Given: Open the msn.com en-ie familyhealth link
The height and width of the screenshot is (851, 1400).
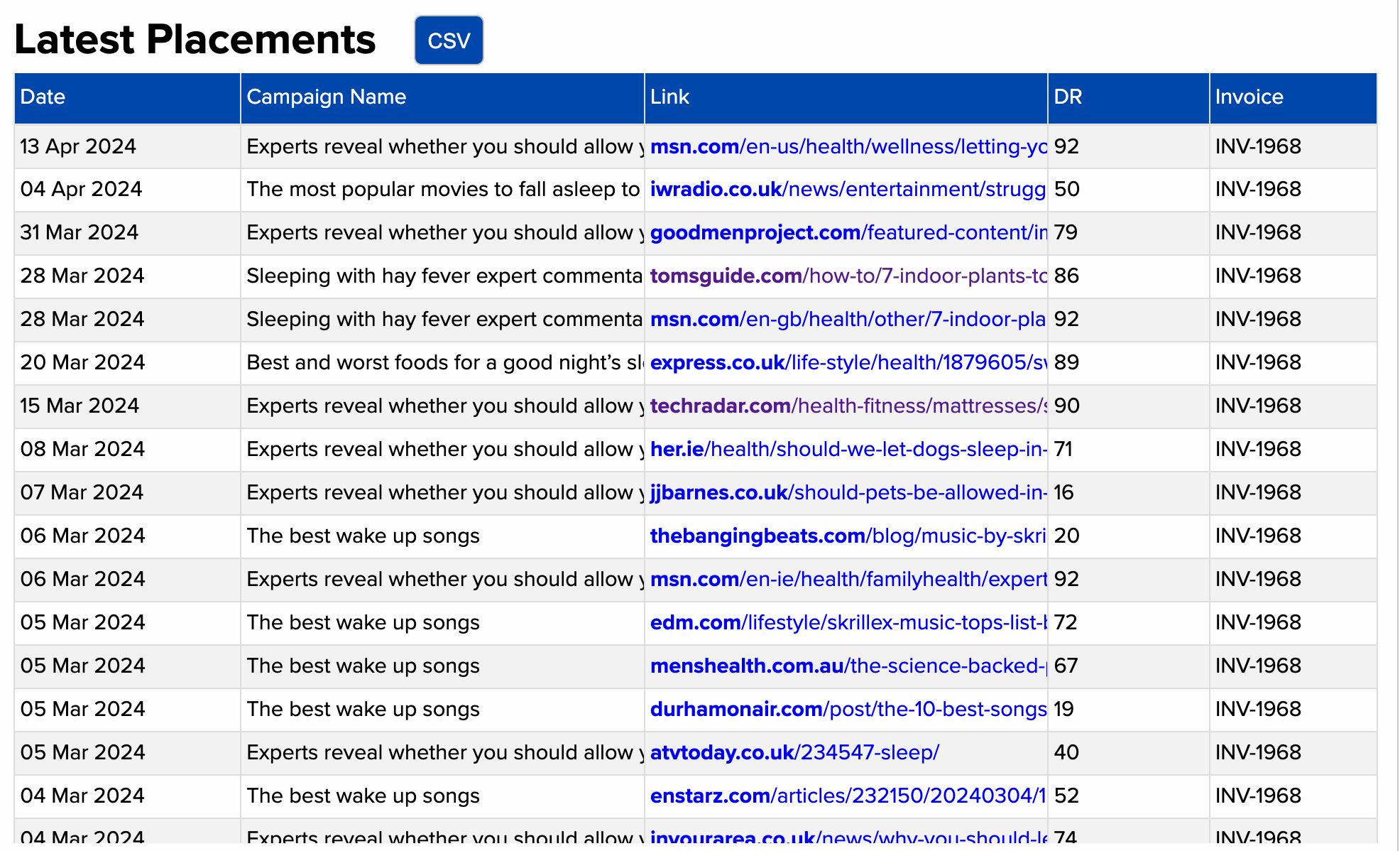Looking at the screenshot, I should click(x=848, y=579).
